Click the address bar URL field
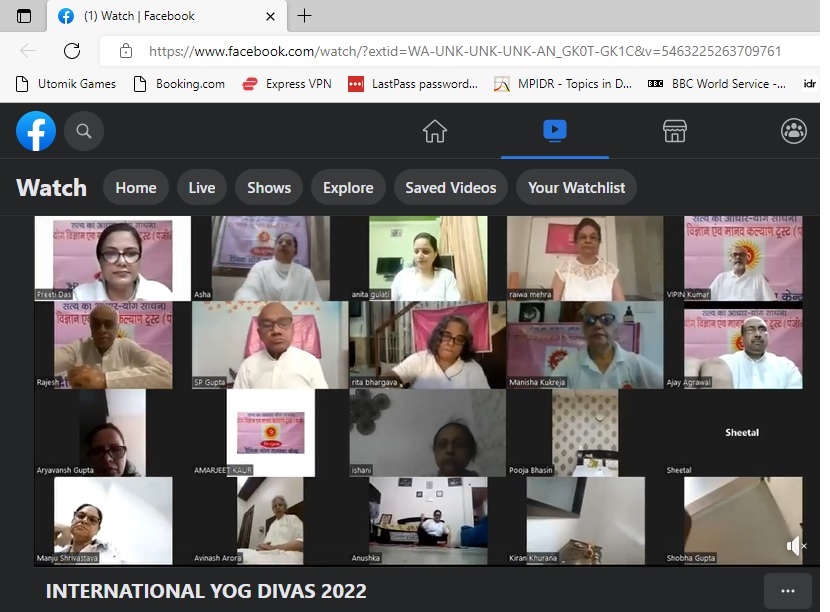The image size is (830, 612). pyautogui.click(x=465, y=51)
